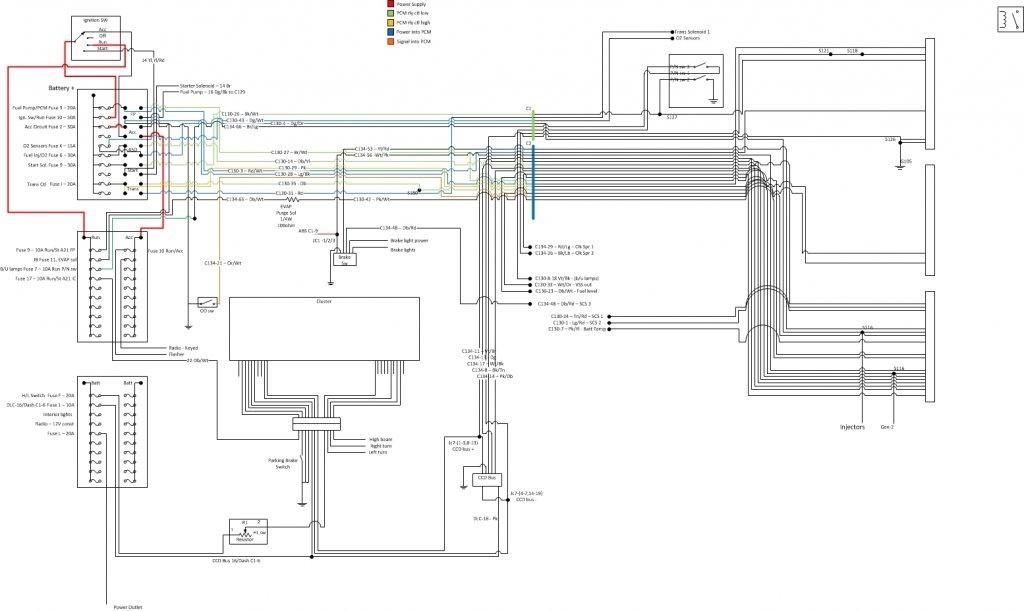
Task: Click the CCD Bus component box
Action: (x=486, y=479)
